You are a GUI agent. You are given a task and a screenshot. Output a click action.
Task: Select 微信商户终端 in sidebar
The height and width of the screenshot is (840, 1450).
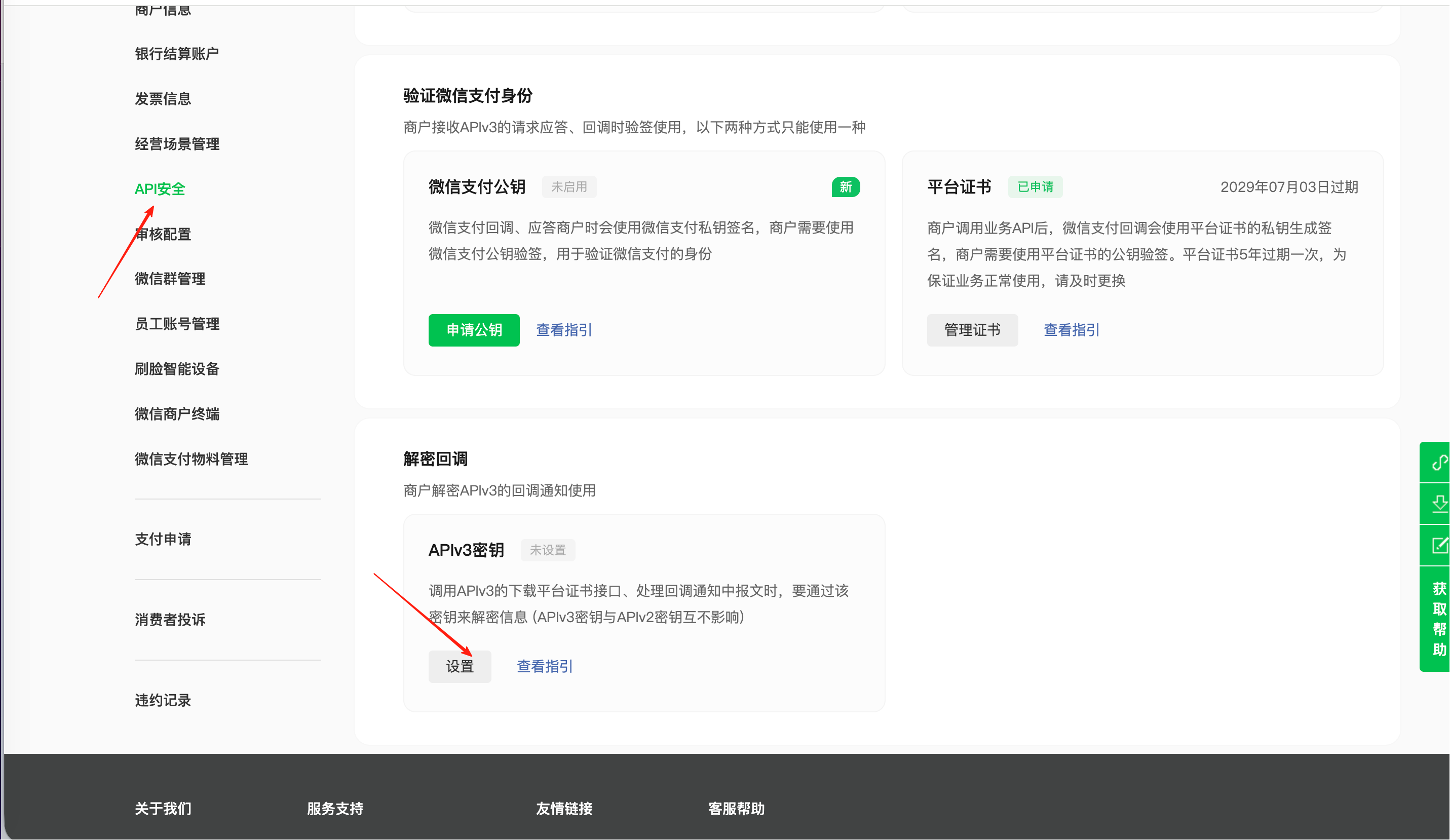pyautogui.click(x=177, y=414)
